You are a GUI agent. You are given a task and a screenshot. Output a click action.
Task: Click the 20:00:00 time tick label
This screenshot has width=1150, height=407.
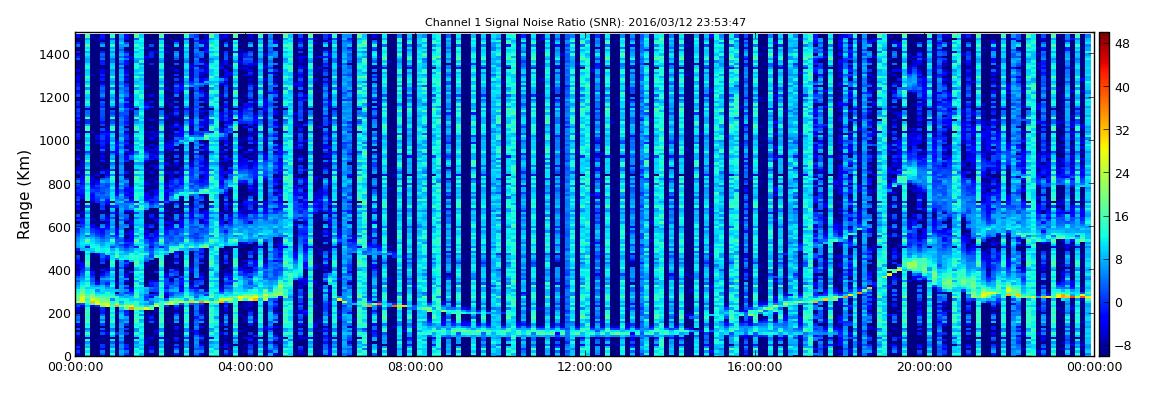click(923, 367)
